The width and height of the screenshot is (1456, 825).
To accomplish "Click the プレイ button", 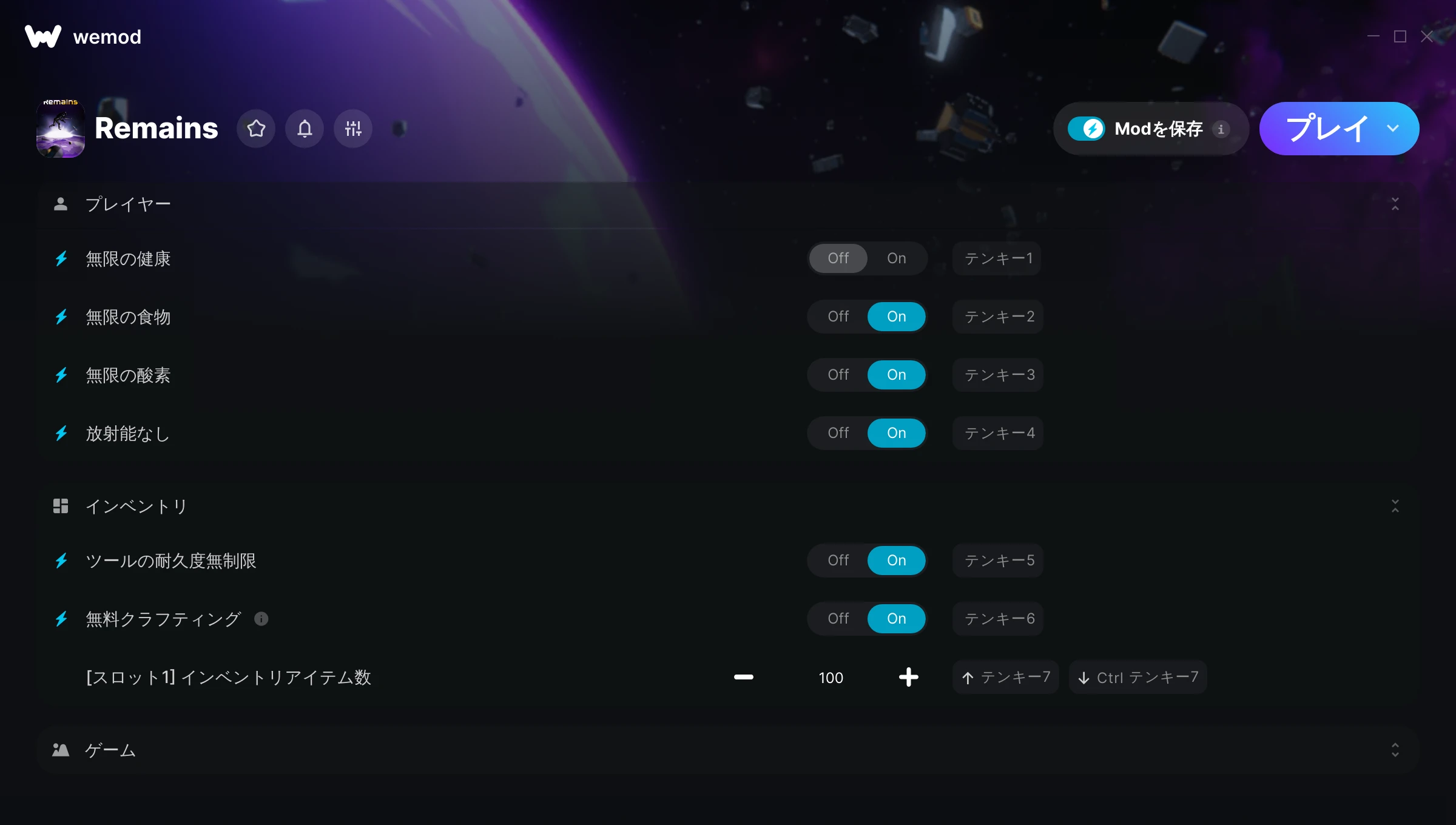I will [1327, 129].
